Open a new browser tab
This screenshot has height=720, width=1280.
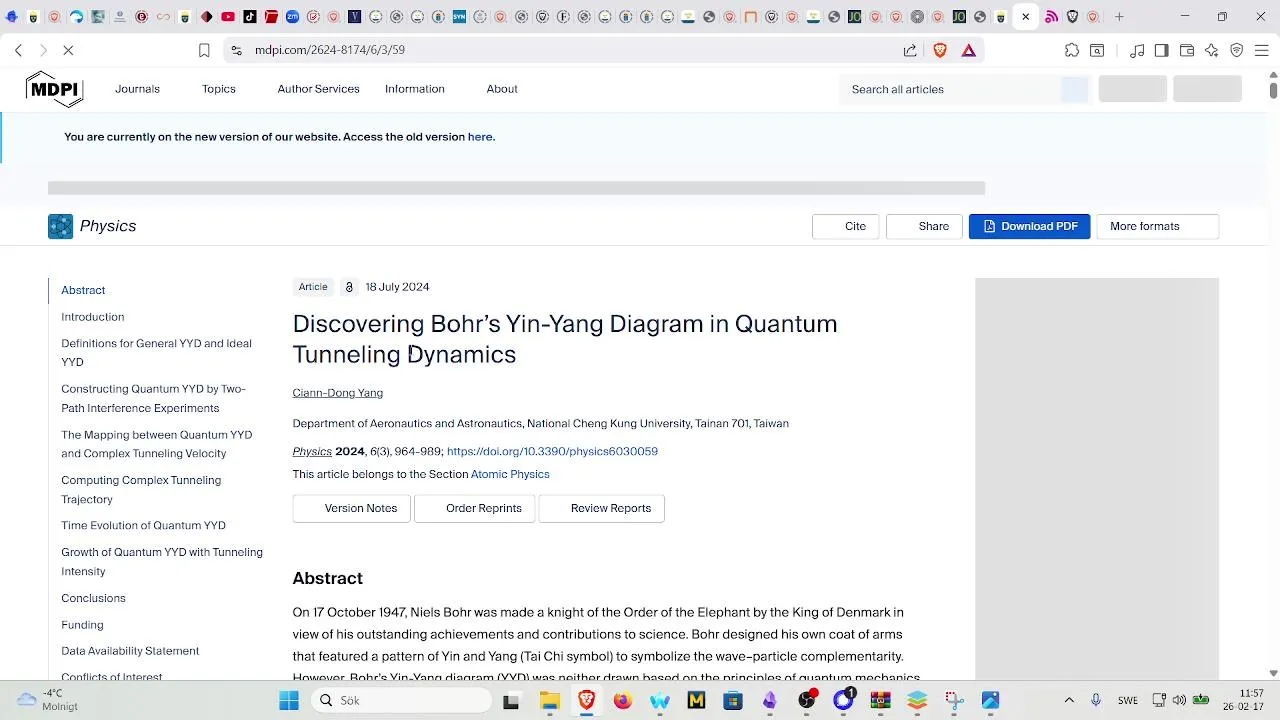[x=1119, y=17]
